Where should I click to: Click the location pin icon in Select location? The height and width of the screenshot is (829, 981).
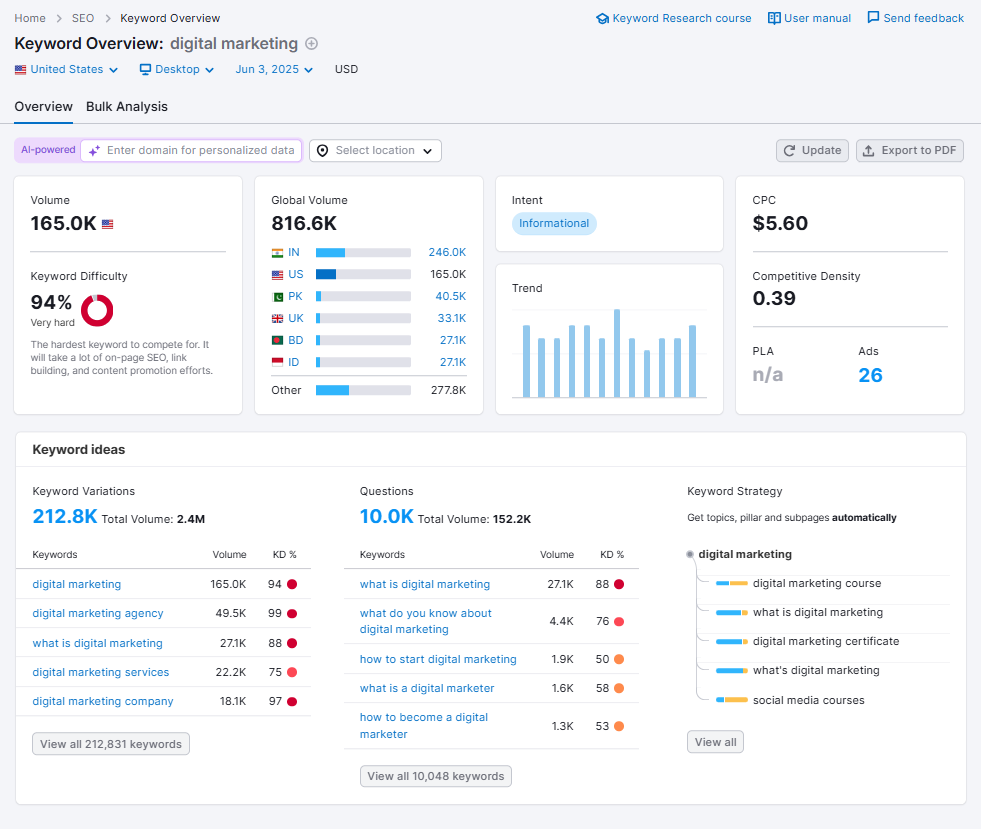(x=323, y=150)
